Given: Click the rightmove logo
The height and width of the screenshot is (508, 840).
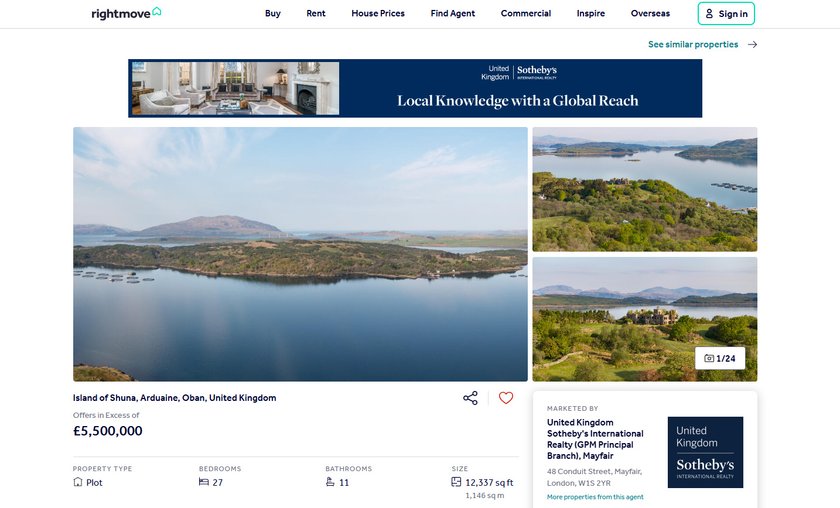Looking at the screenshot, I should [x=126, y=13].
